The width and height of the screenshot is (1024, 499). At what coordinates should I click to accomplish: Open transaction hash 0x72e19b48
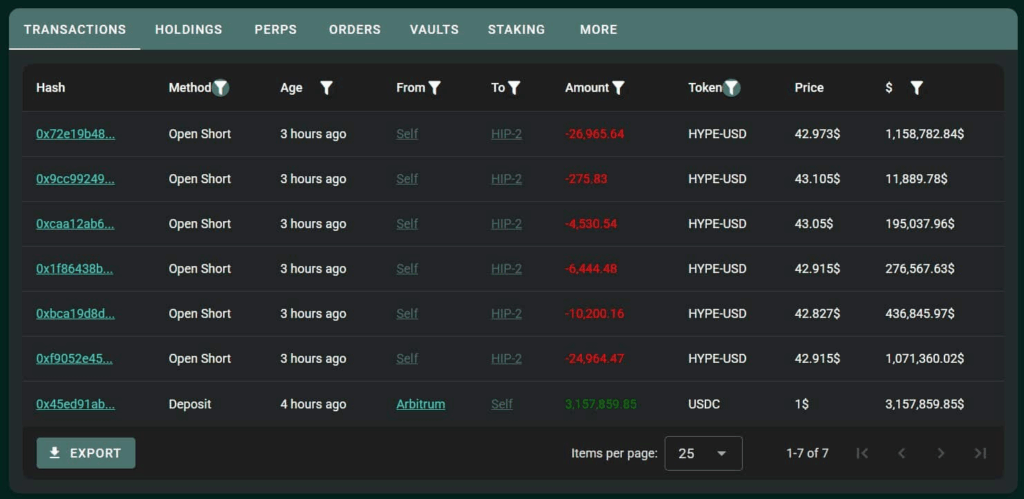(75, 134)
